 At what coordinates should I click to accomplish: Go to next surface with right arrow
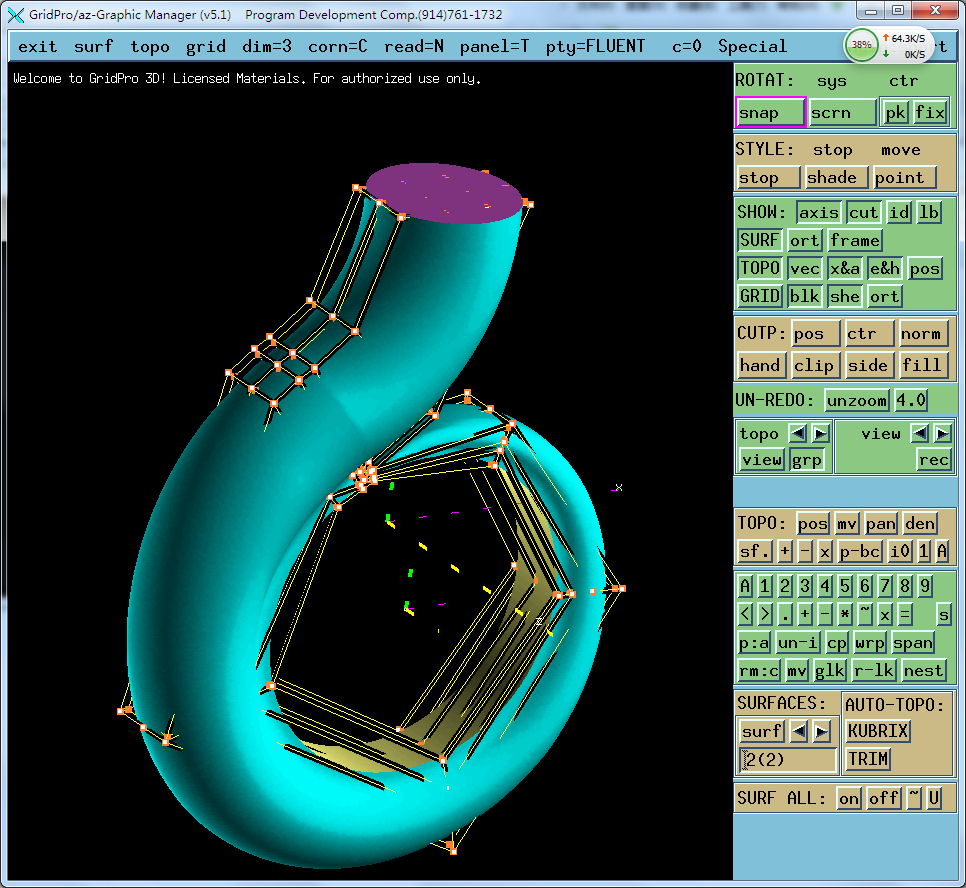click(x=822, y=731)
